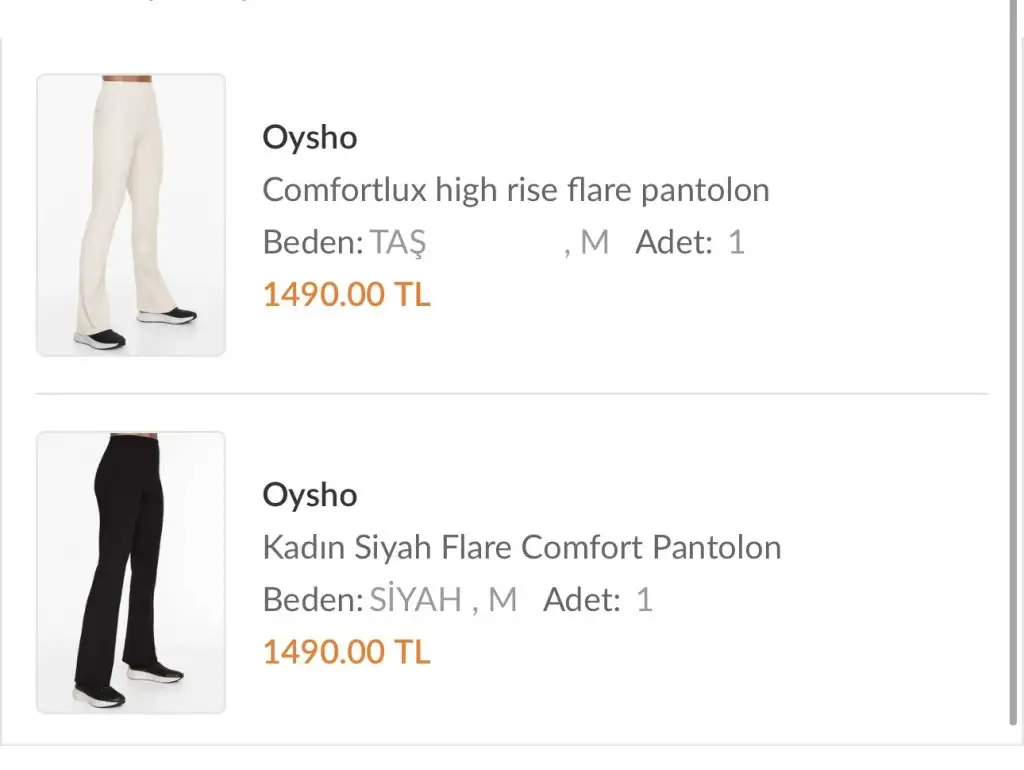Open the black flare pants thumbnail

click(x=131, y=572)
